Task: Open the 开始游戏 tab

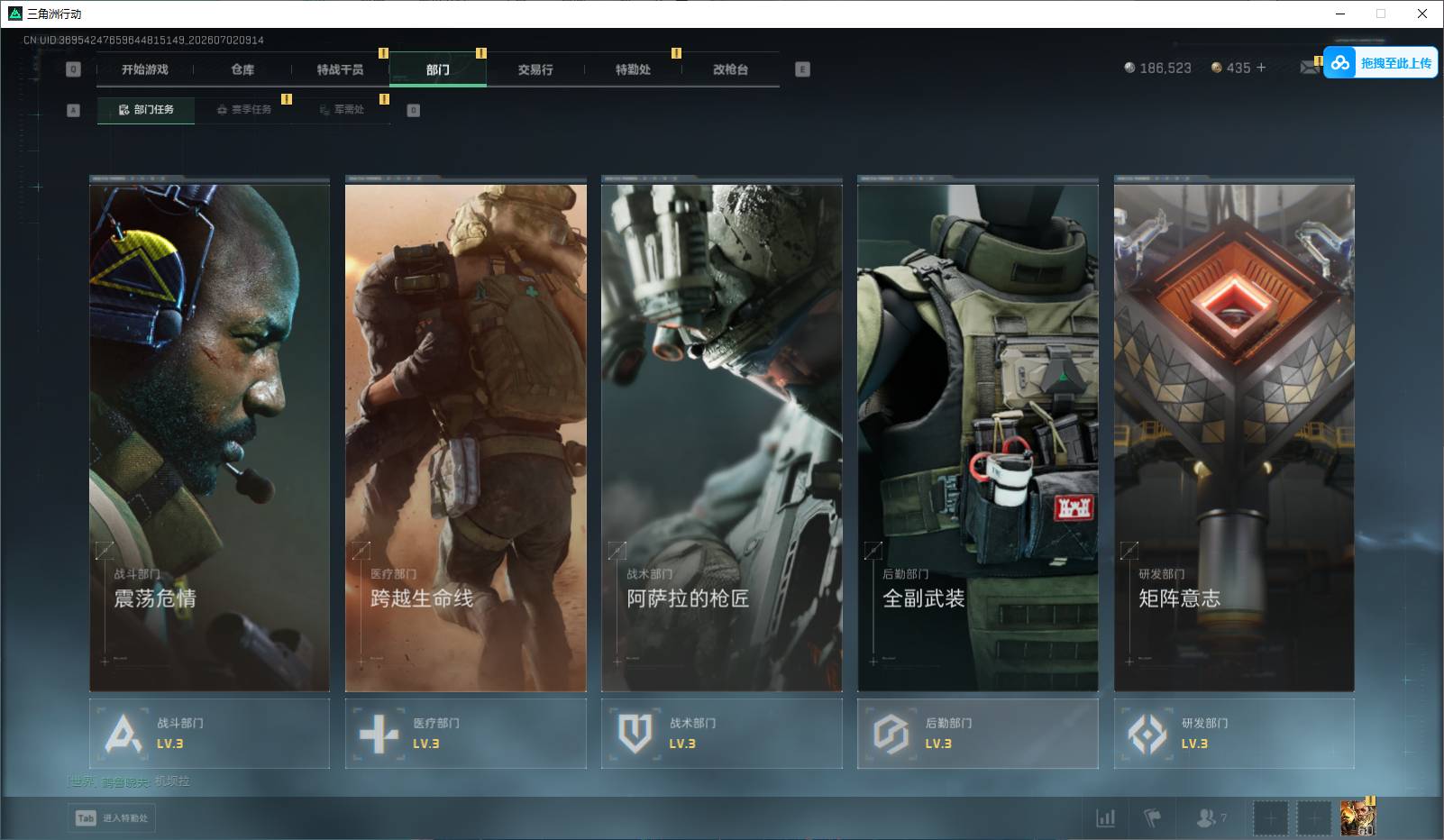Action: [x=145, y=69]
